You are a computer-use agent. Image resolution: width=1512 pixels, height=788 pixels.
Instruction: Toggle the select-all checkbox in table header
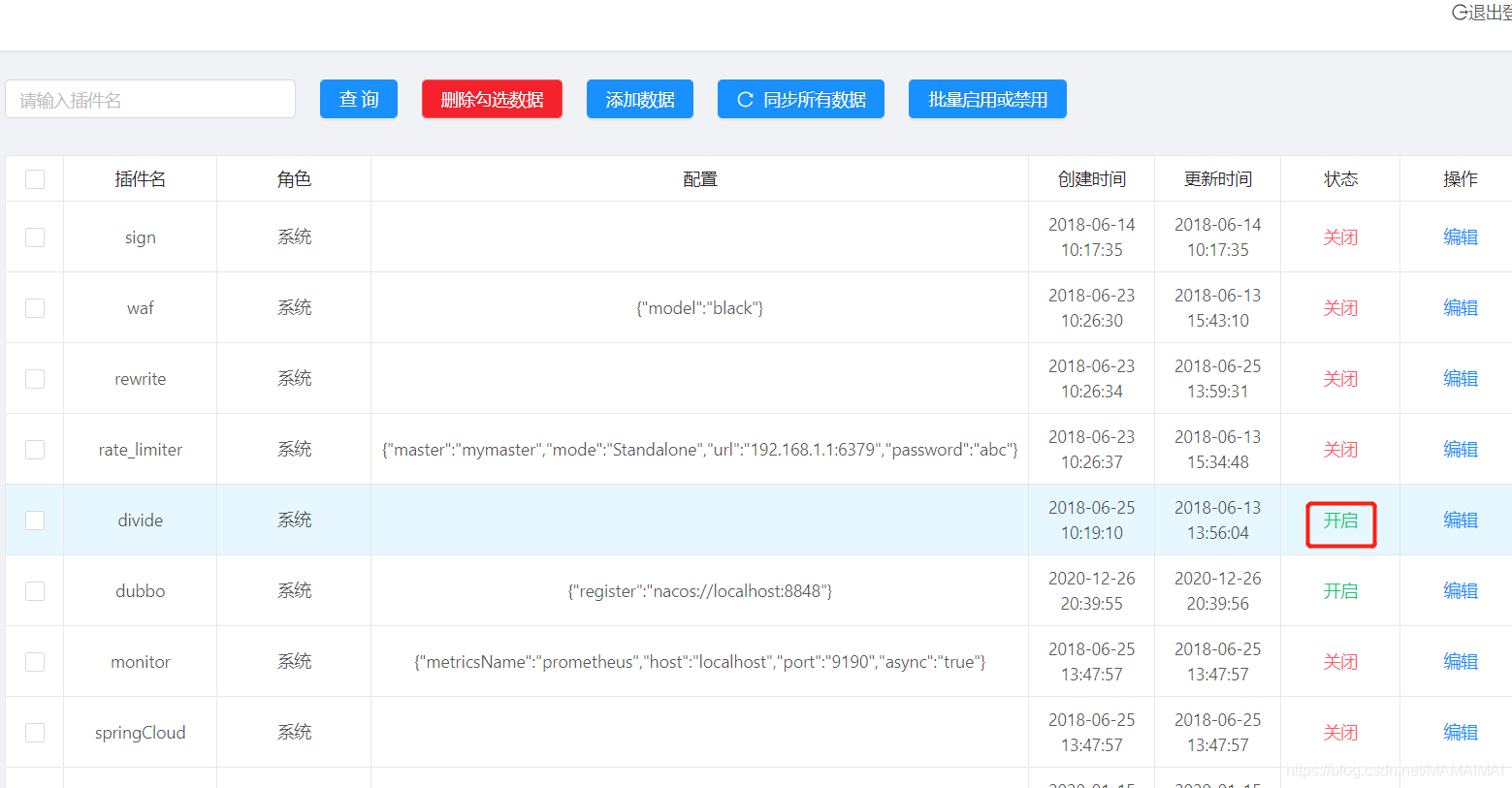tap(35, 179)
